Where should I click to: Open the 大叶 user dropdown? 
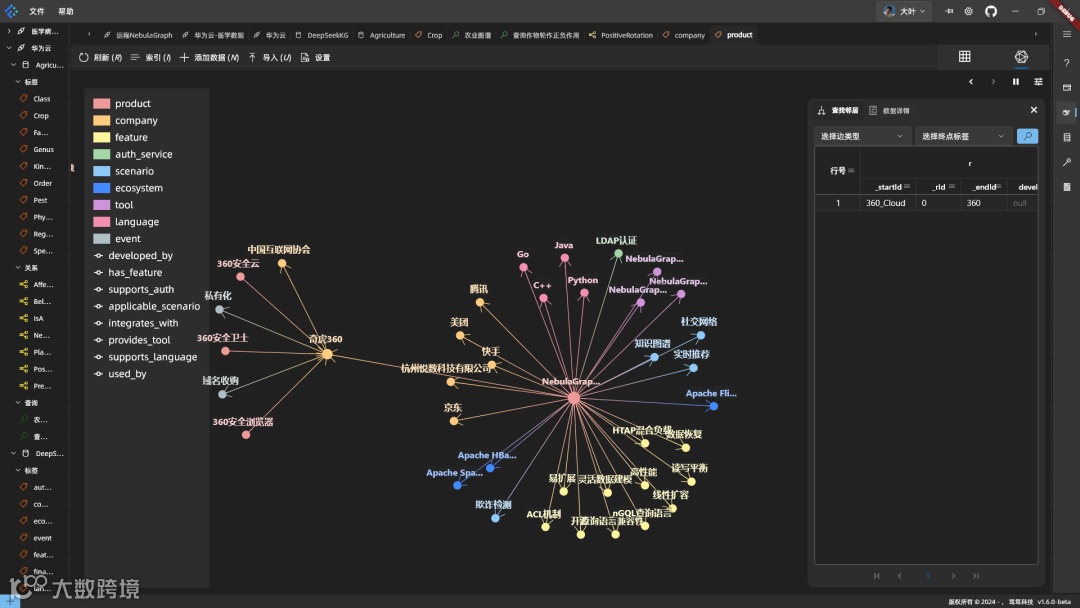click(x=904, y=11)
